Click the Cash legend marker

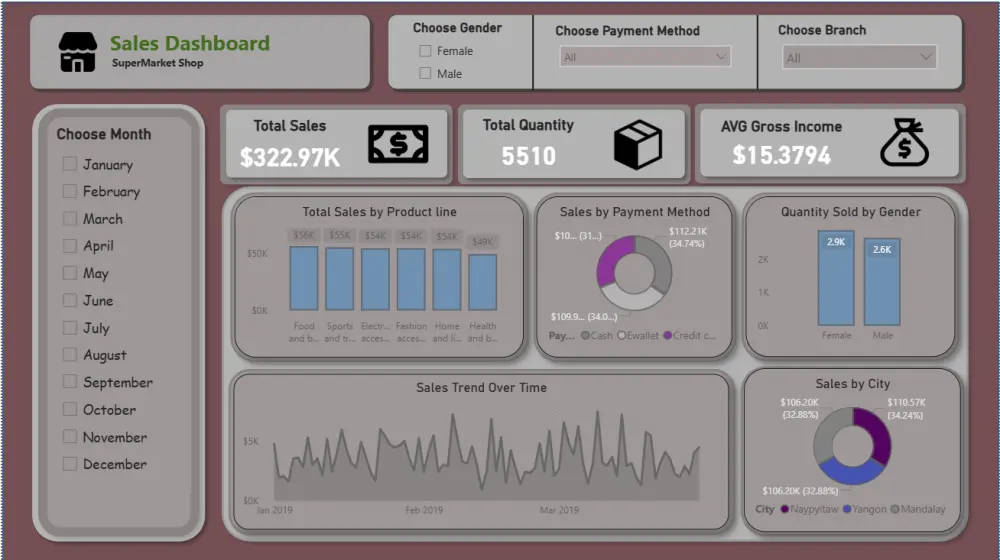pos(585,335)
